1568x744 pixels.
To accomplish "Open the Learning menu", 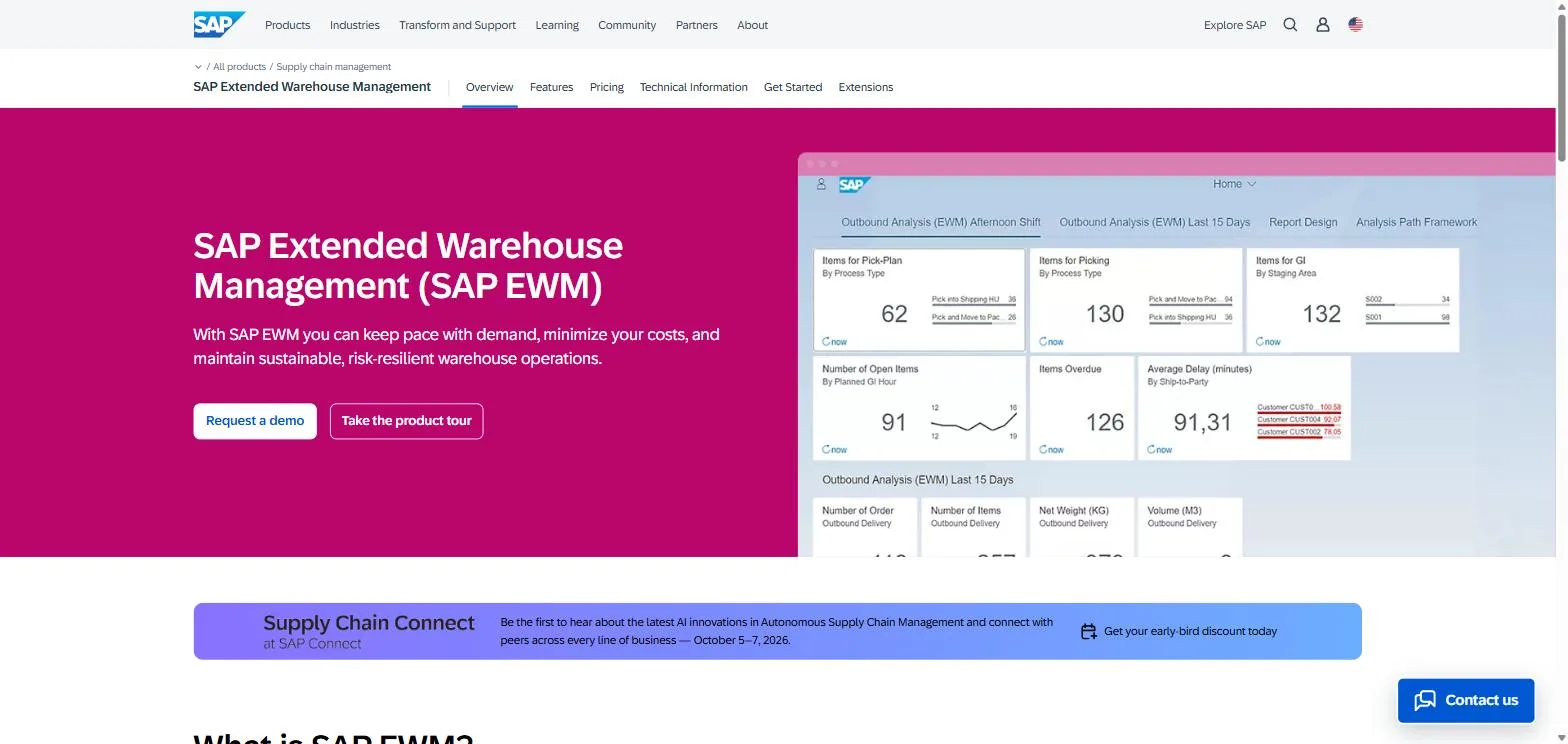I will (x=557, y=25).
